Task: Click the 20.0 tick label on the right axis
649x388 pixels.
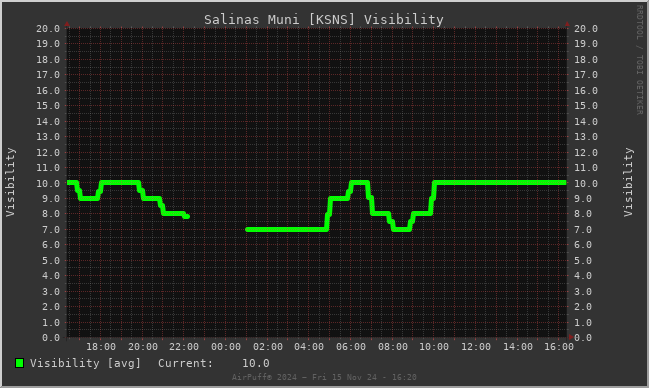Action: click(586, 29)
